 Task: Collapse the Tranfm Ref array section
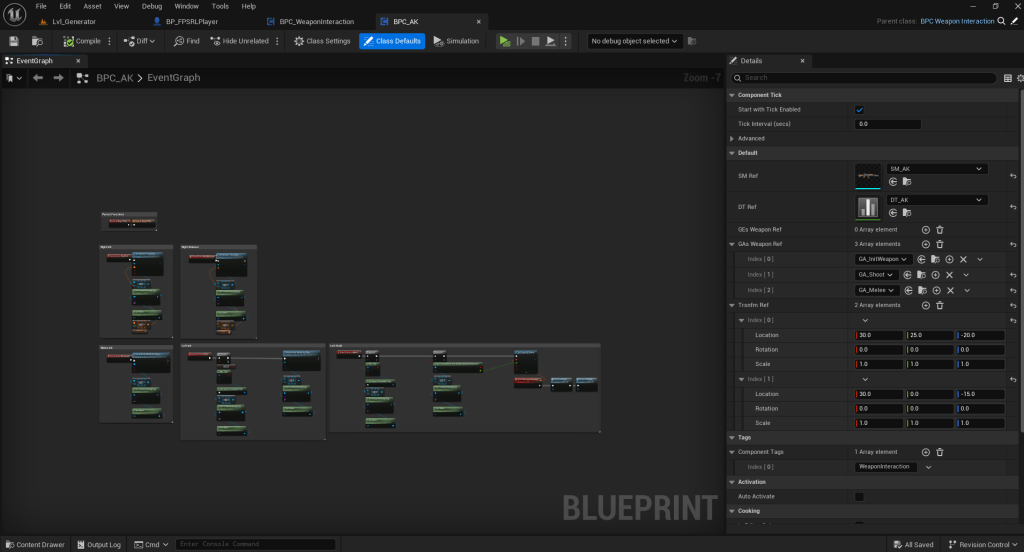click(731, 305)
